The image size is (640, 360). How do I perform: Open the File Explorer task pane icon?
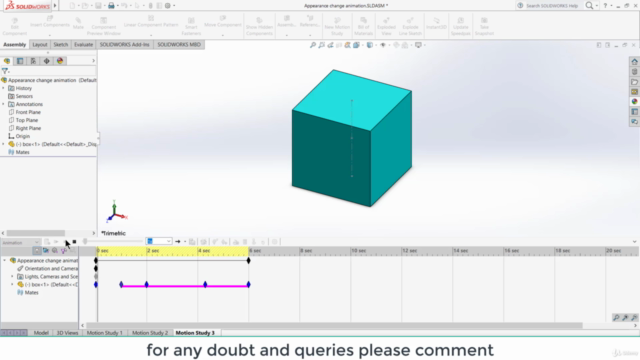(x=634, y=82)
